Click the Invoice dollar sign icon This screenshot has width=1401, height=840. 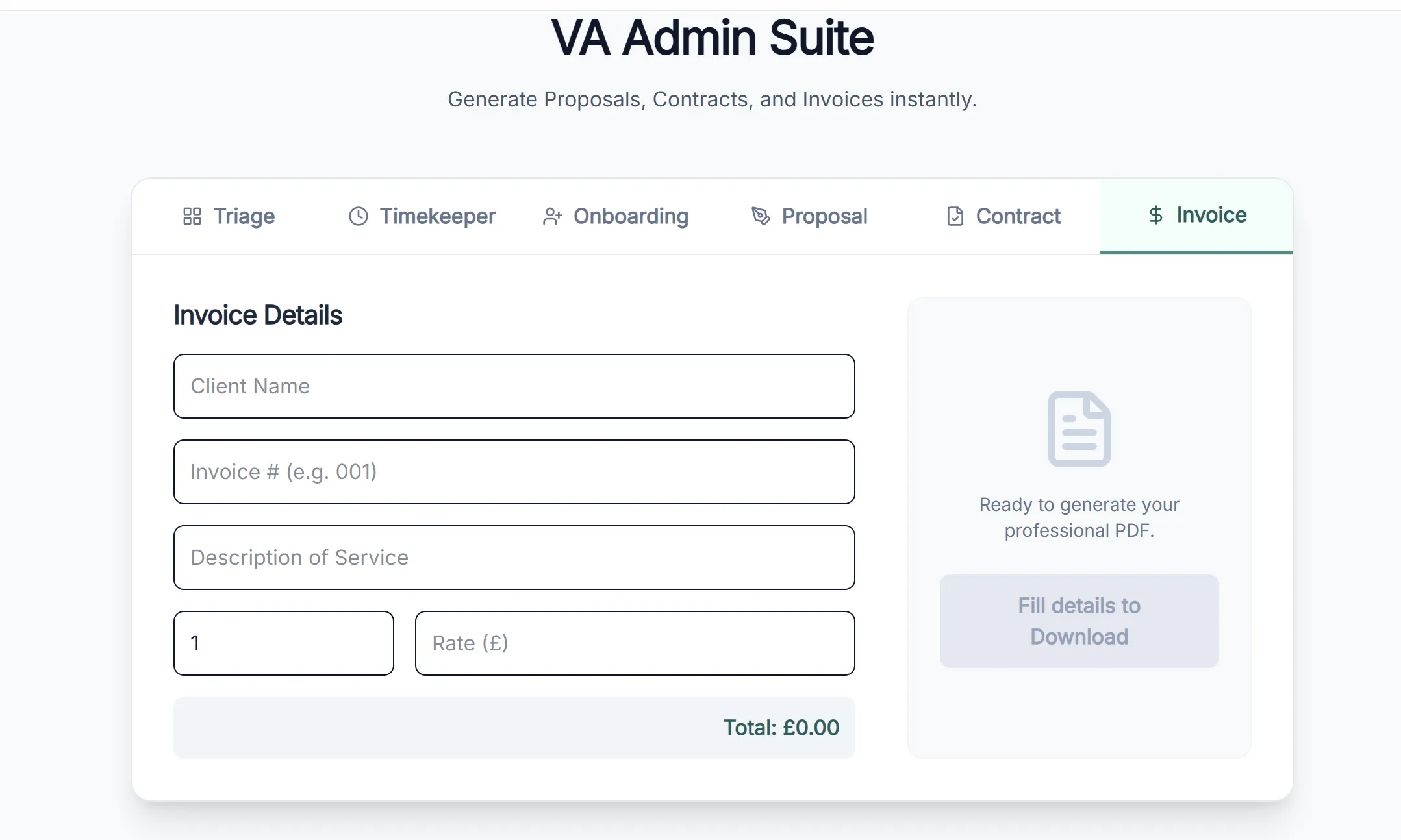(x=1155, y=215)
